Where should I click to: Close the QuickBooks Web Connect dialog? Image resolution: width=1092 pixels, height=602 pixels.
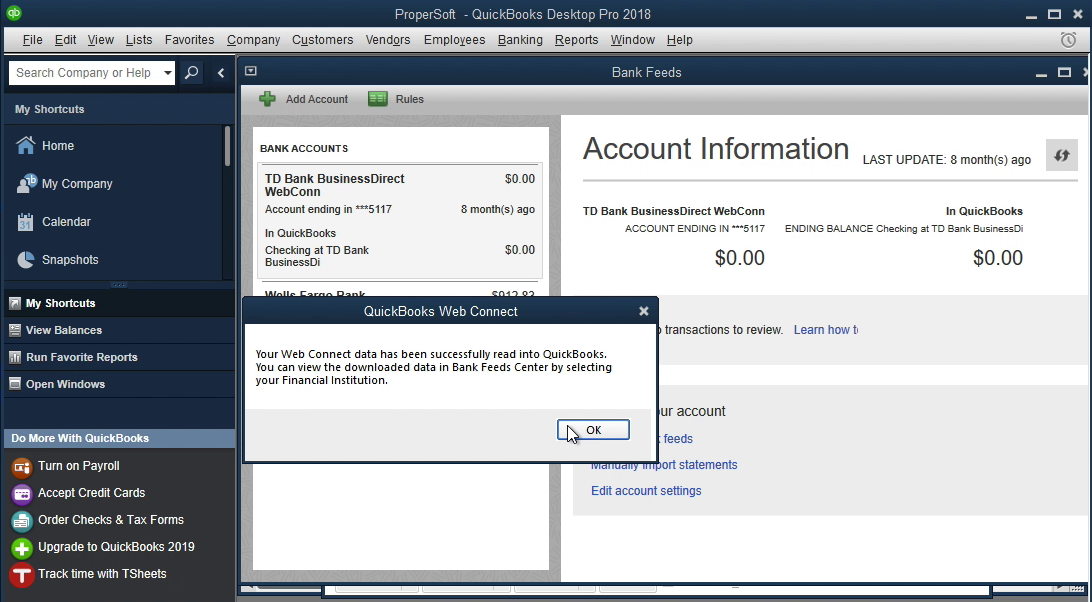click(x=644, y=311)
